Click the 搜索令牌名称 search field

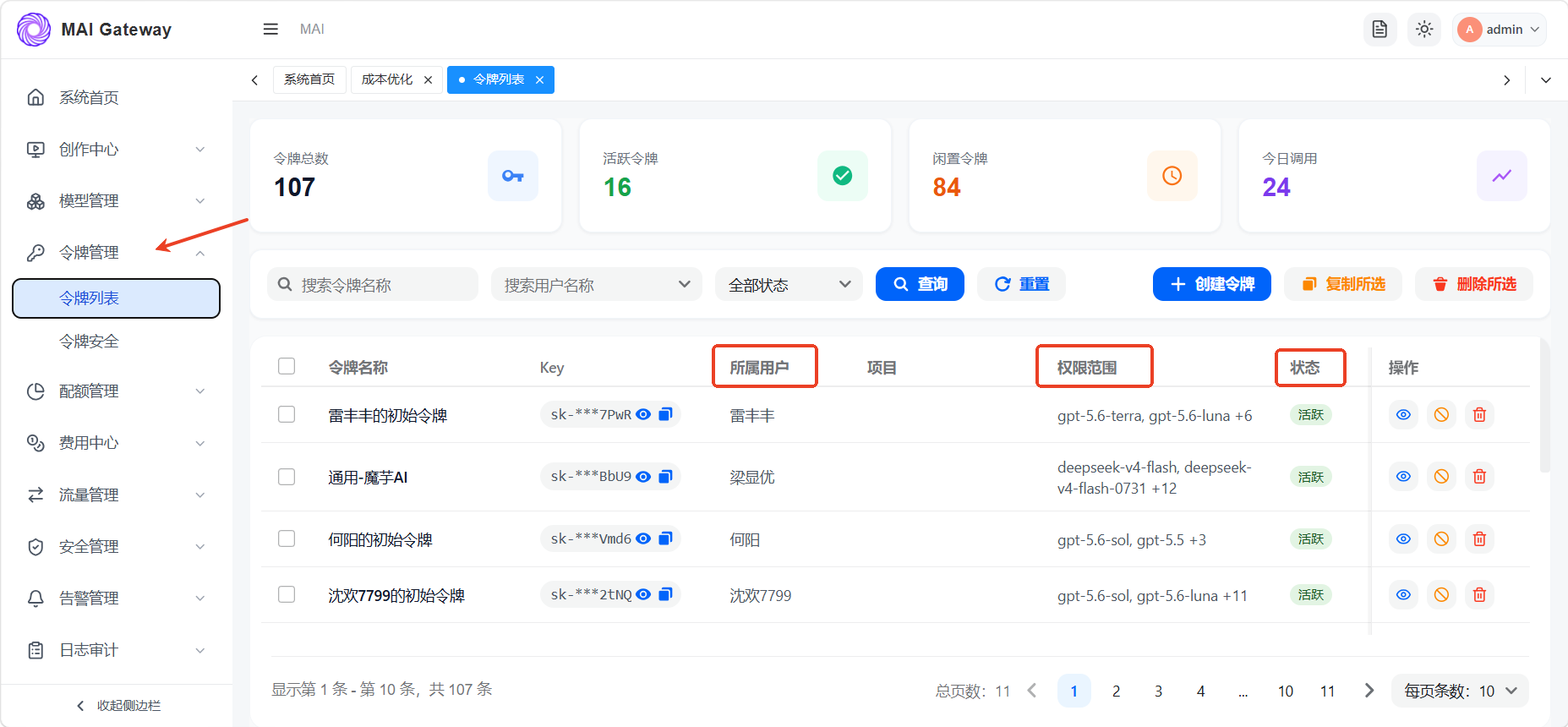pyautogui.click(x=373, y=284)
